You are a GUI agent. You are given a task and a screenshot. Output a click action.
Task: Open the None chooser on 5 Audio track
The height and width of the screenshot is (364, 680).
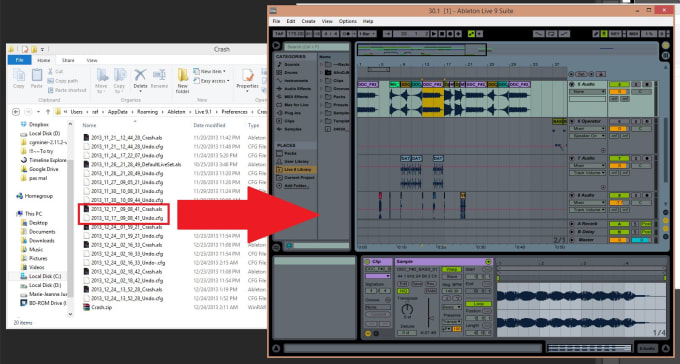tap(587, 92)
